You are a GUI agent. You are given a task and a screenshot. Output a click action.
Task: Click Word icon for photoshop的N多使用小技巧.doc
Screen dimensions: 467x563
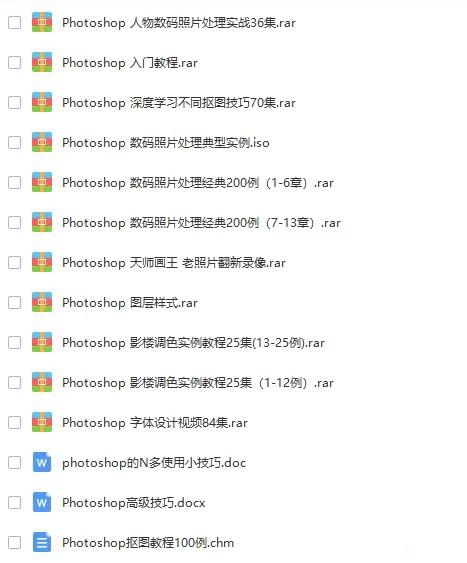click(x=42, y=462)
